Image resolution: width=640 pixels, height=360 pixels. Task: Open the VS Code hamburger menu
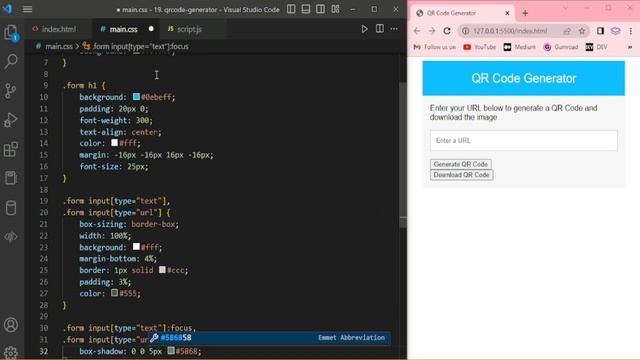pyautogui.click(x=27, y=9)
